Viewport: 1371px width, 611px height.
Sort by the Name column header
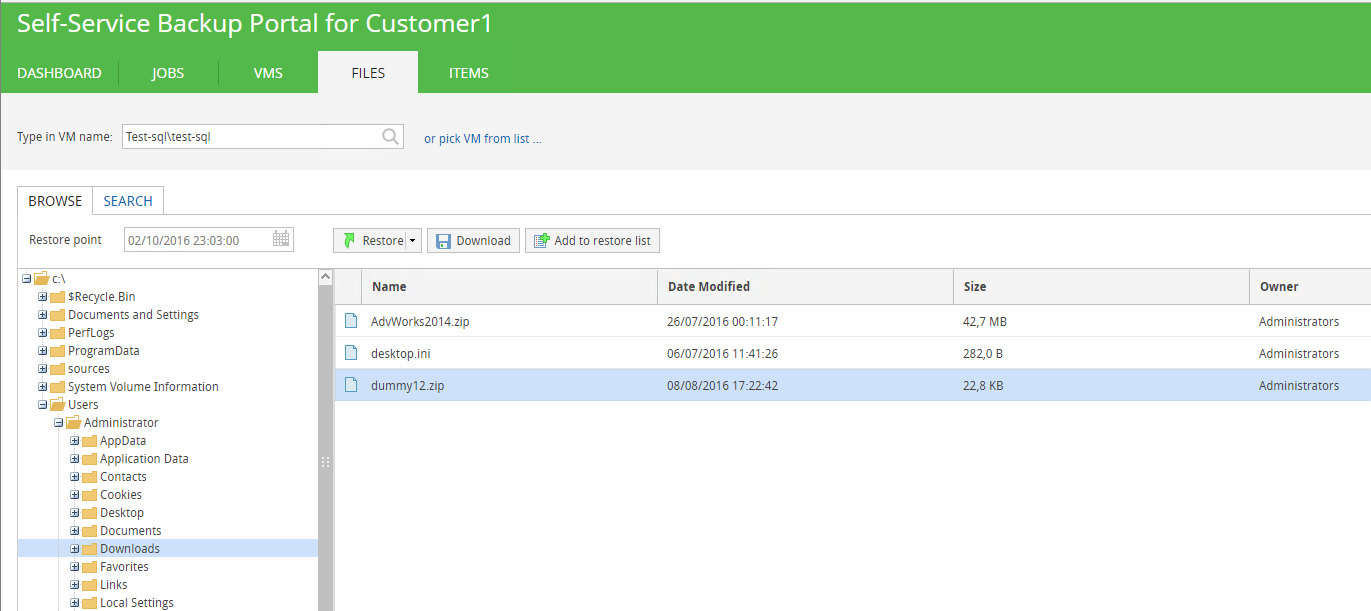coord(509,286)
